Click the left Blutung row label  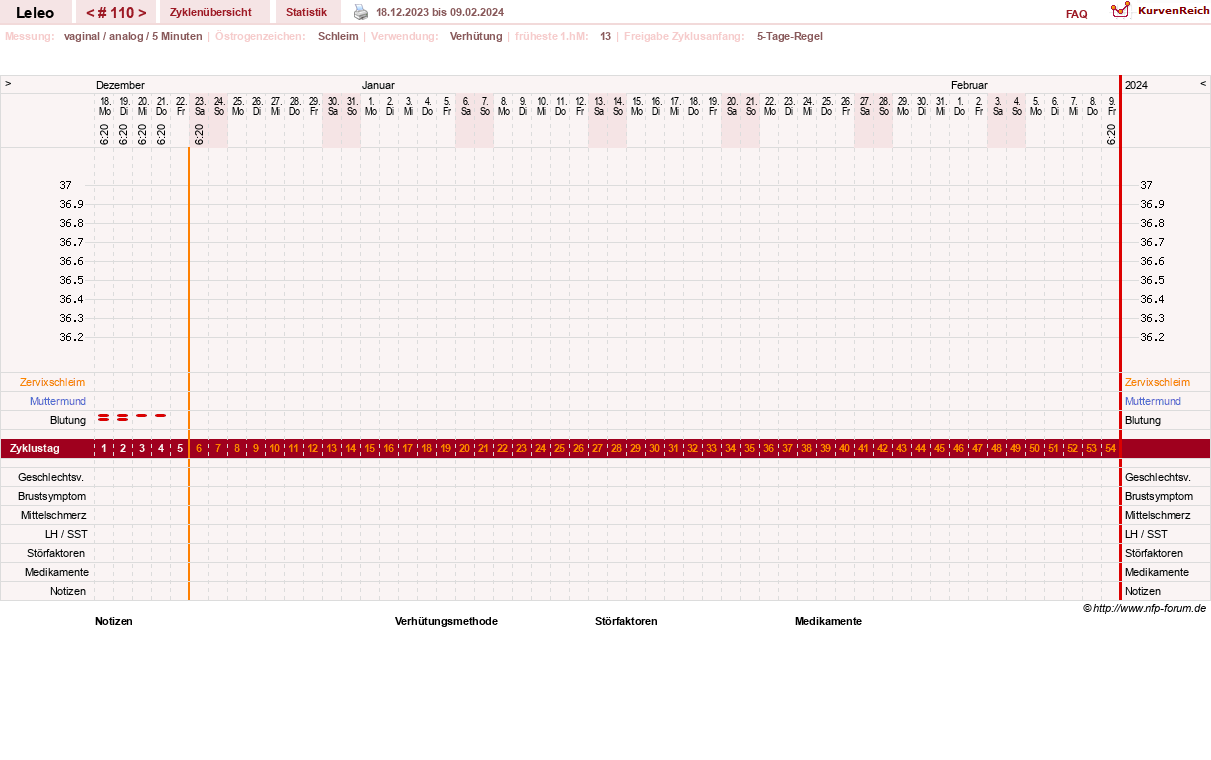click(68, 420)
